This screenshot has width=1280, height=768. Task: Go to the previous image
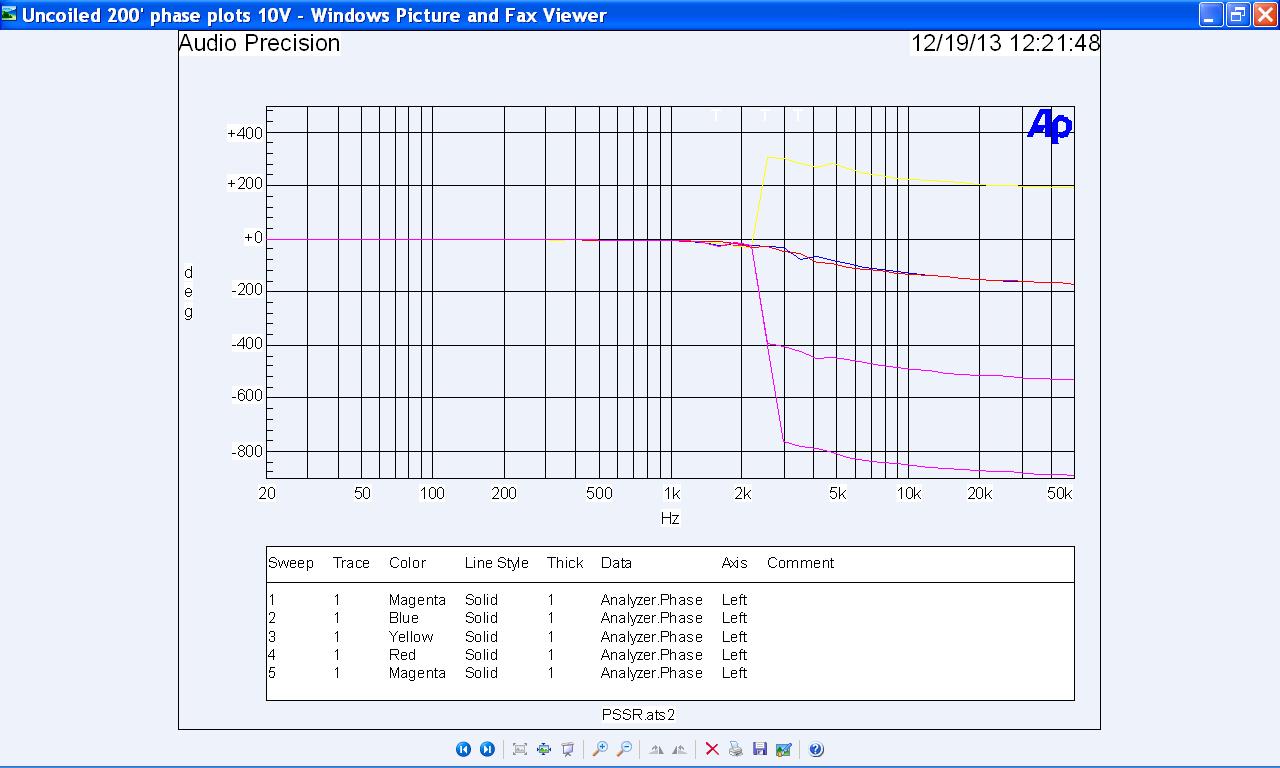point(463,749)
